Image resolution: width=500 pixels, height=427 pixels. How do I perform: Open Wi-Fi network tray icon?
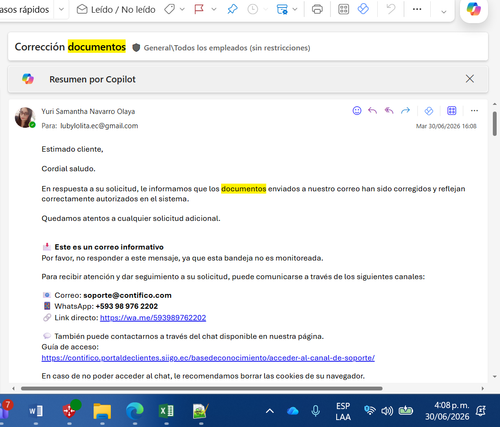click(x=370, y=410)
